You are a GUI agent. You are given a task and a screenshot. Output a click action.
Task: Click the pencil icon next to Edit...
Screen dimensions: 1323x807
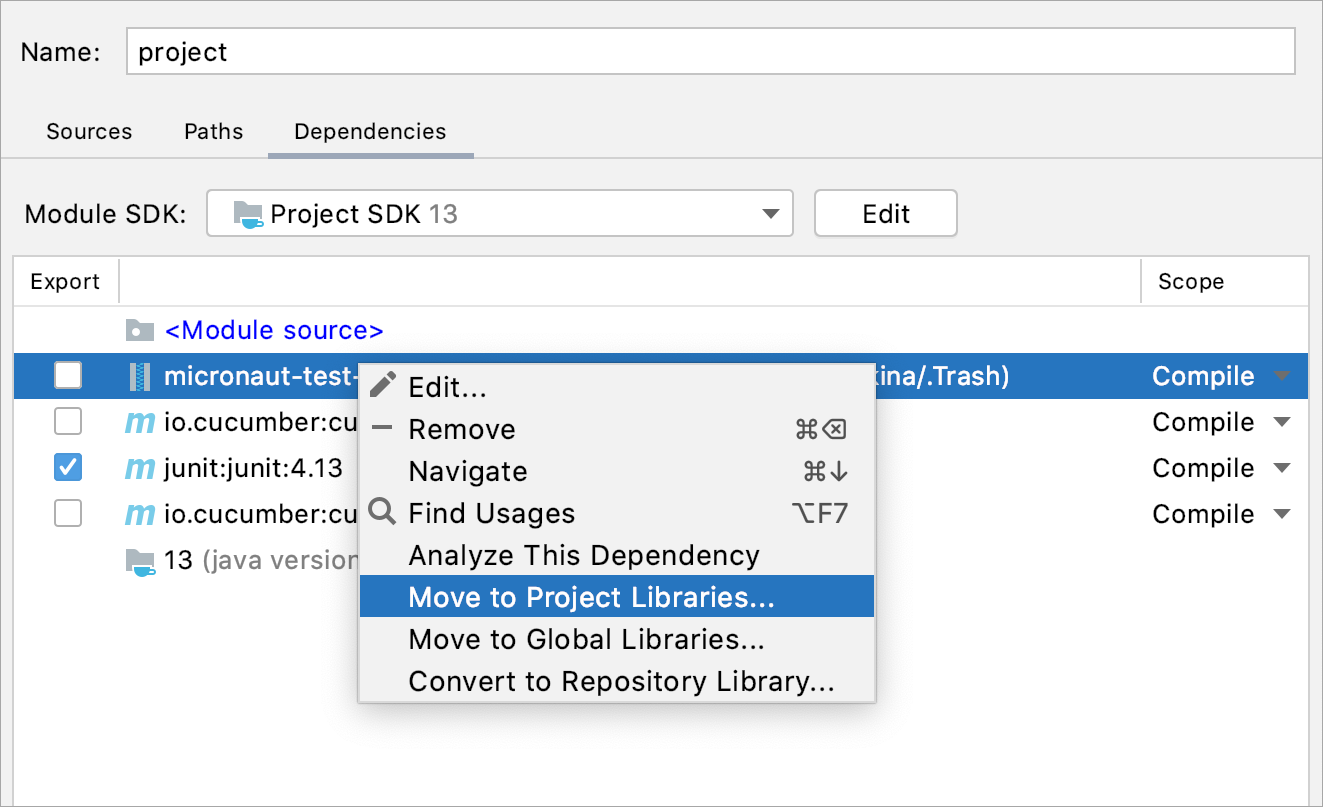coord(383,386)
